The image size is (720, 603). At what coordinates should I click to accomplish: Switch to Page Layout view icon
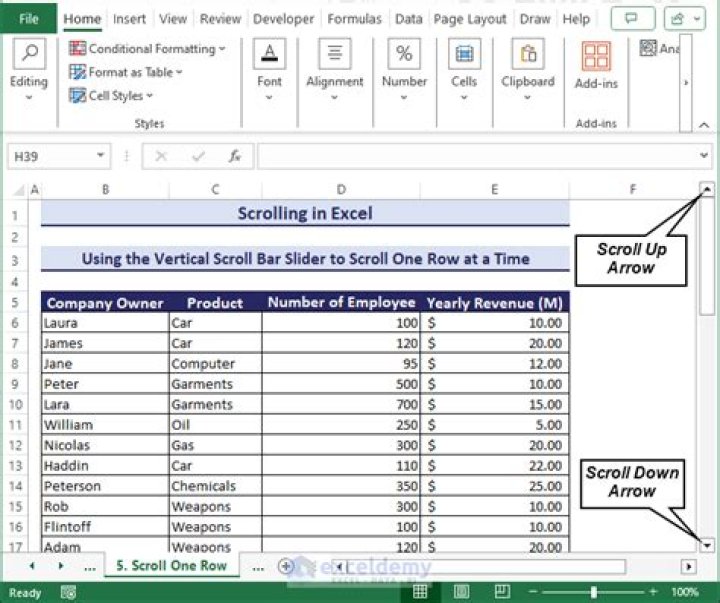coord(461,592)
